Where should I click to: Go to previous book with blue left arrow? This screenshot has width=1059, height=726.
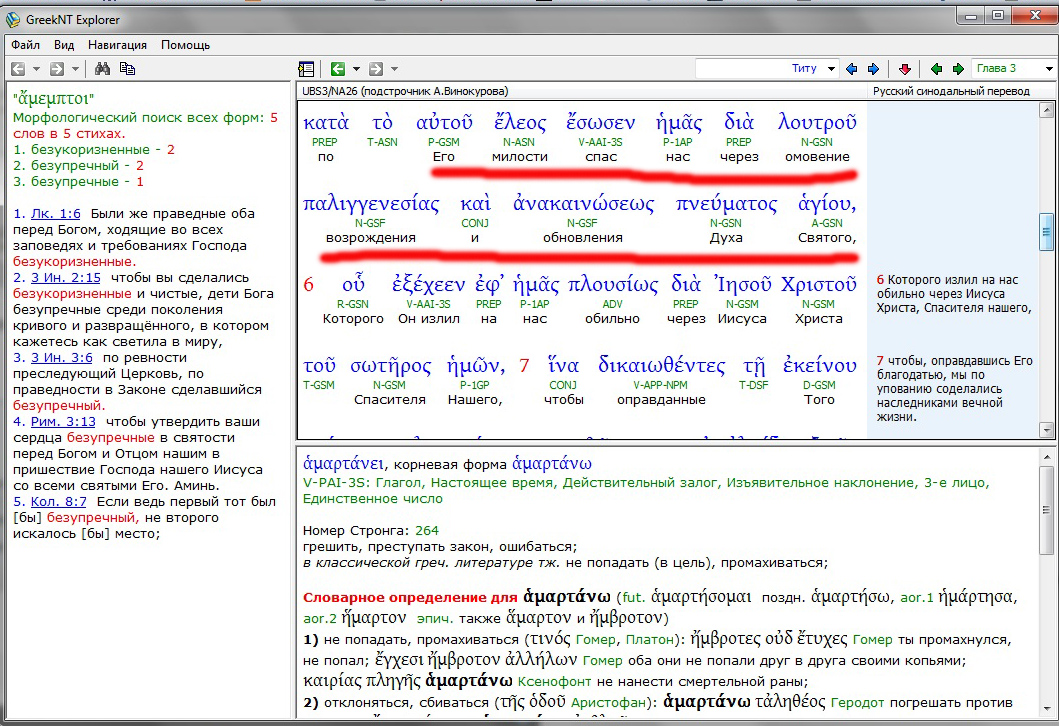coord(851,69)
